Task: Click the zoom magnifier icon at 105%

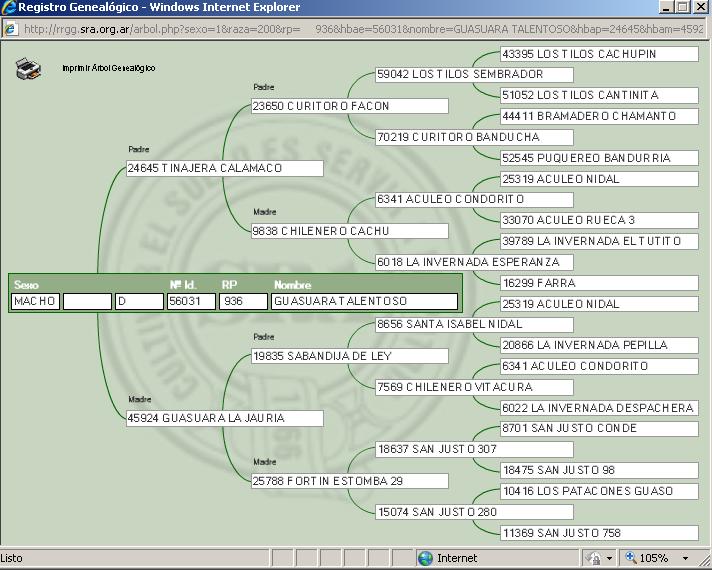Action: pyautogui.click(x=632, y=558)
